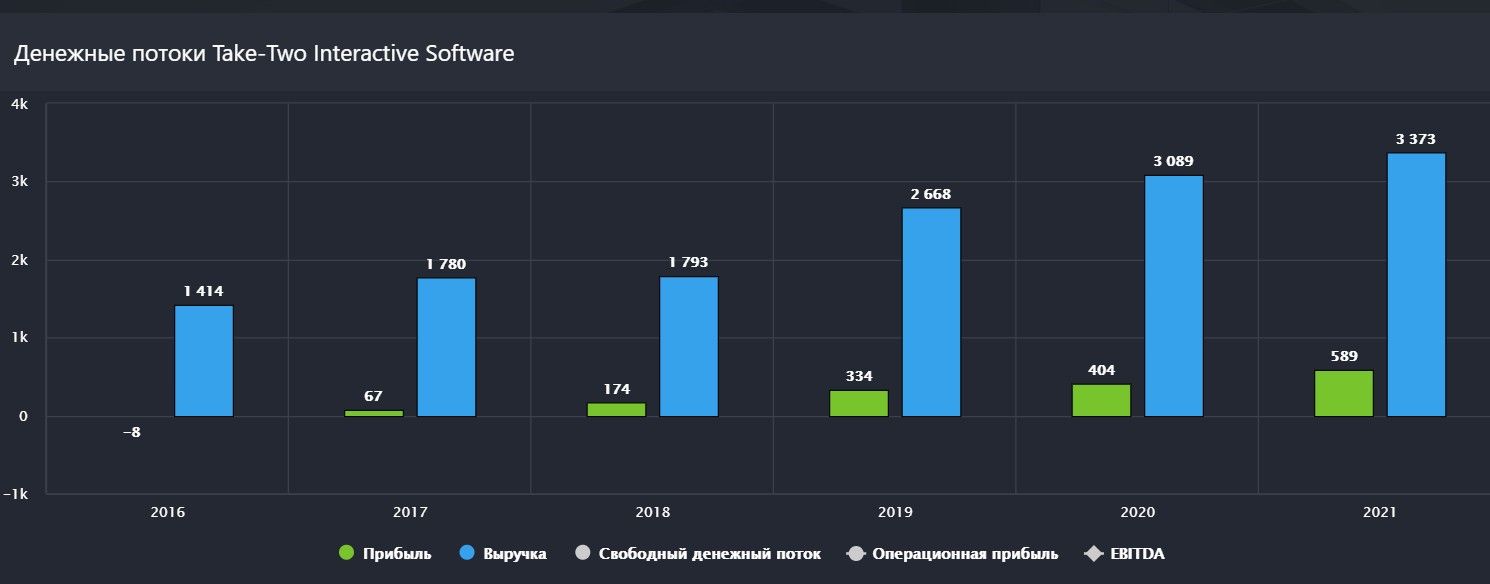
Task: Click the profit data label "174"
Action: click(x=616, y=388)
